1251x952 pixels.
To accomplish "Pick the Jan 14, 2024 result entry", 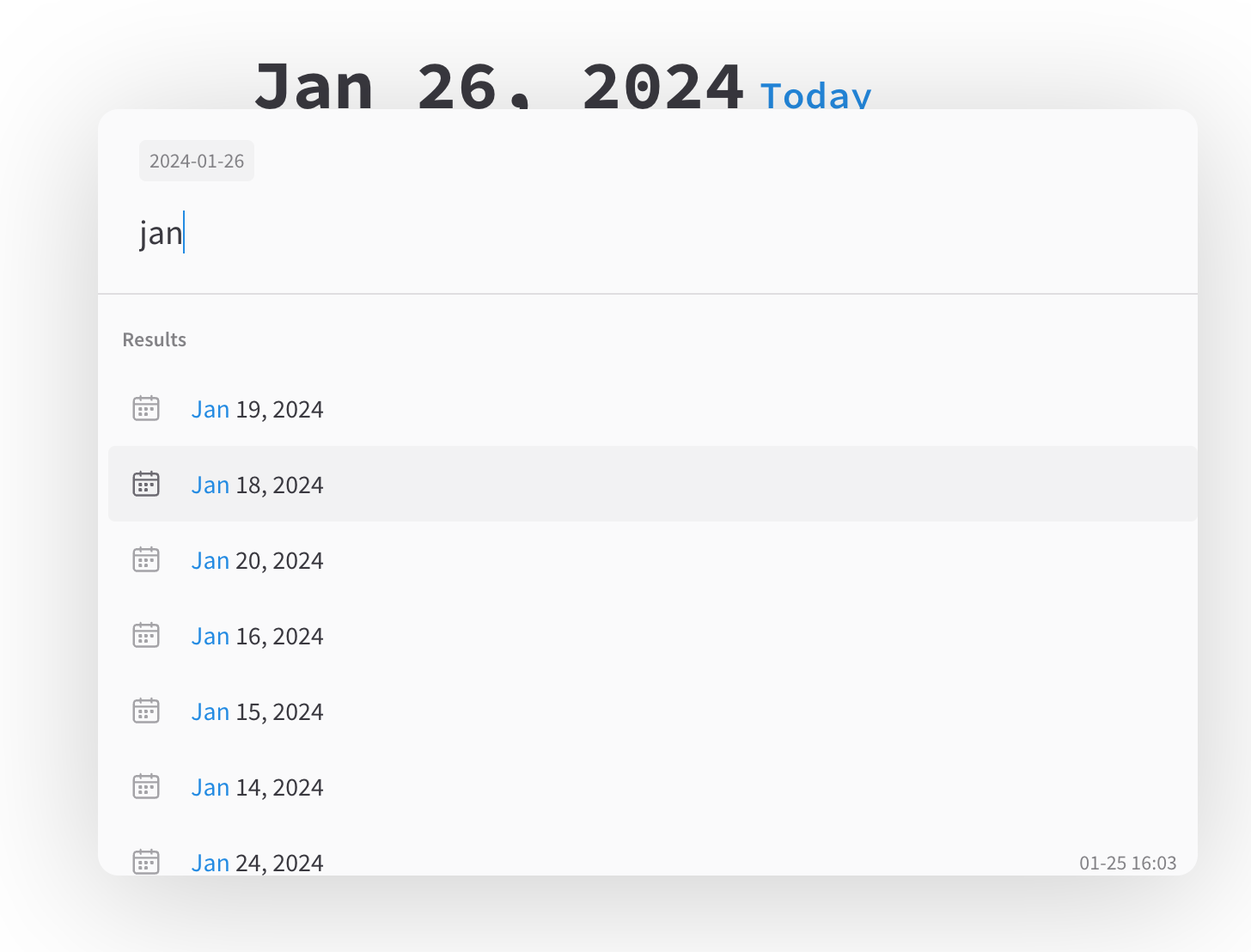I will [x=257, y=787].
